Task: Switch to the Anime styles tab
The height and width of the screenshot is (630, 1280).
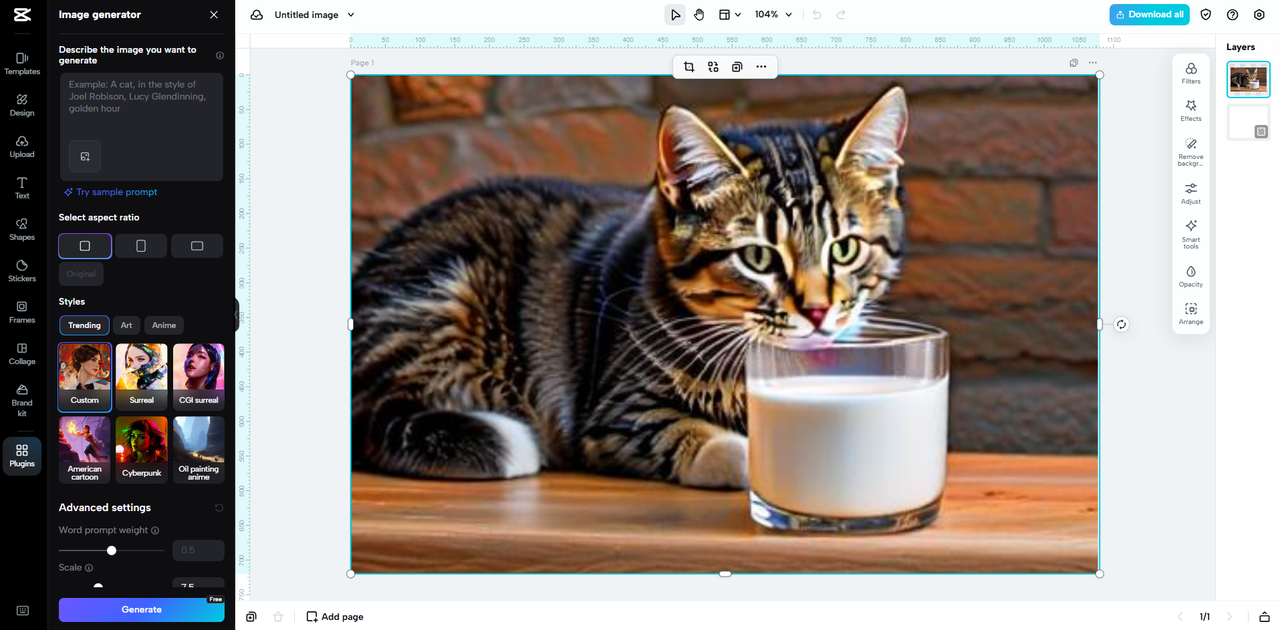Action: (x=164, y=325)
